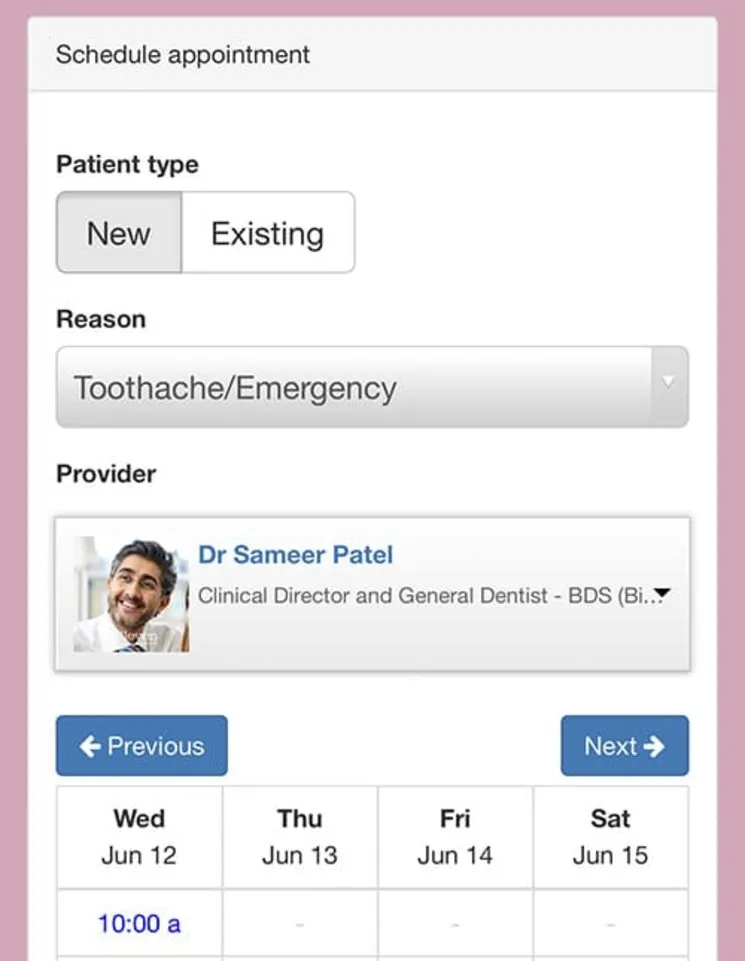Go to the Previous dates
The image size is (745, 961).
click(x=142, y=746)
